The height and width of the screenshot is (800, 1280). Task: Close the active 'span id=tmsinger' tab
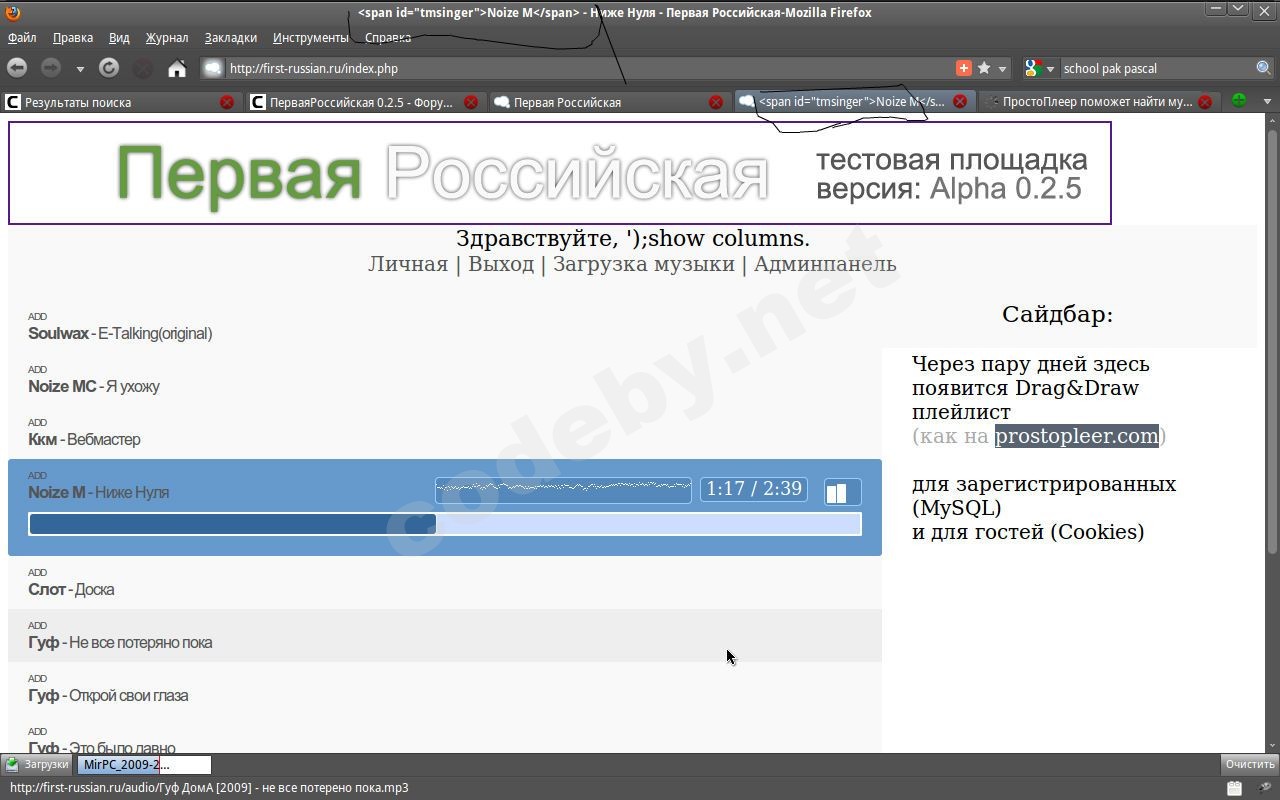pyautogui.click(x=960, y=102)
